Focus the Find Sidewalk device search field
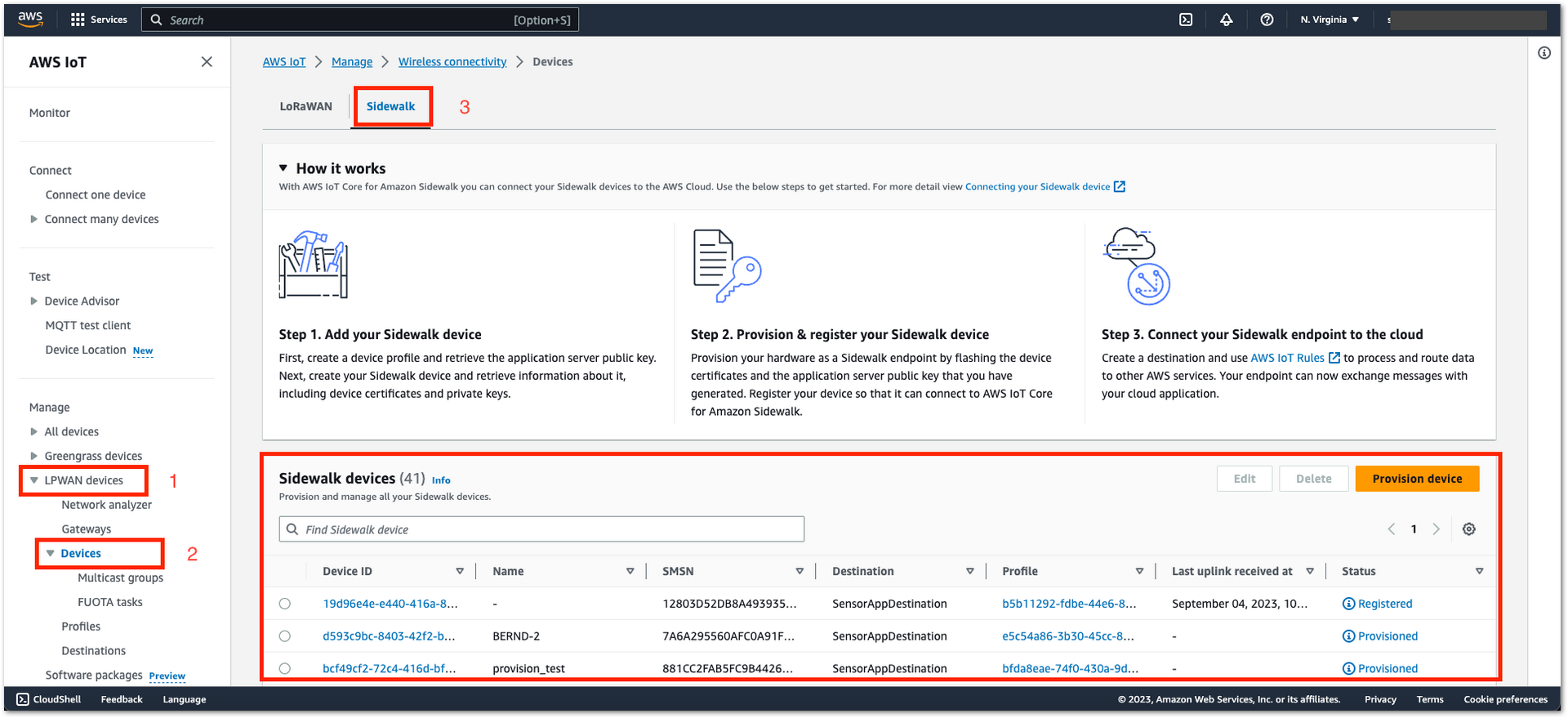This screenshot has width=1568, height=718. point(541,529)
